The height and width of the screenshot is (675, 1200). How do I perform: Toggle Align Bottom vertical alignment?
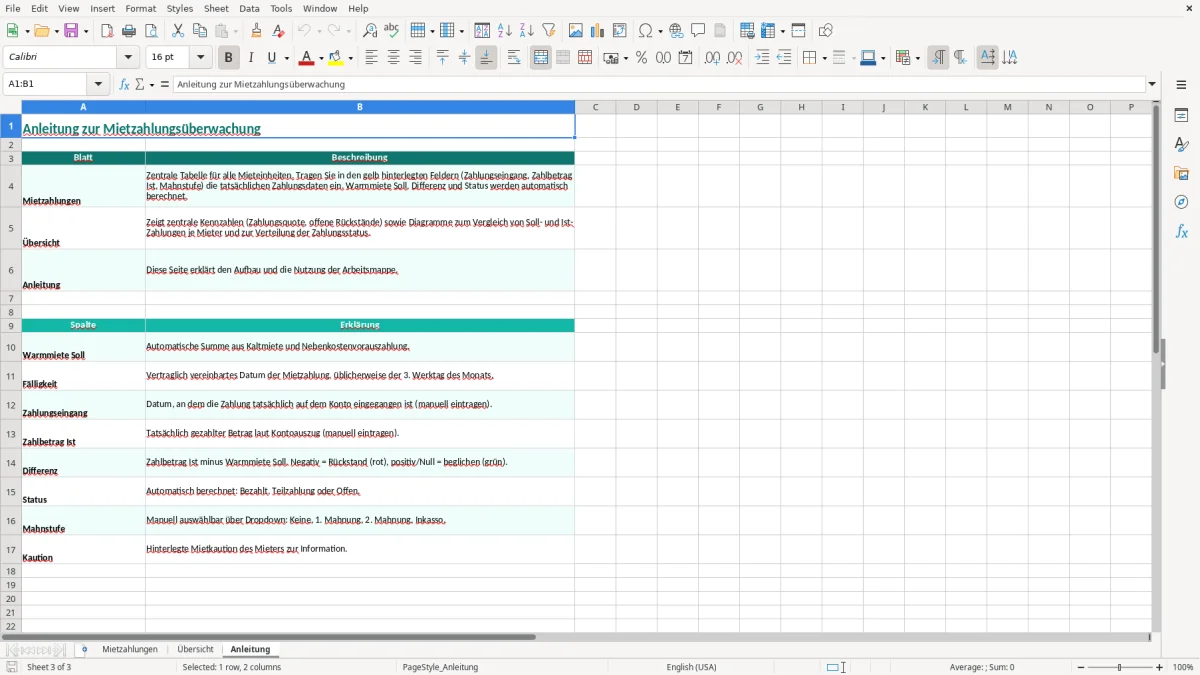point(486,58)
